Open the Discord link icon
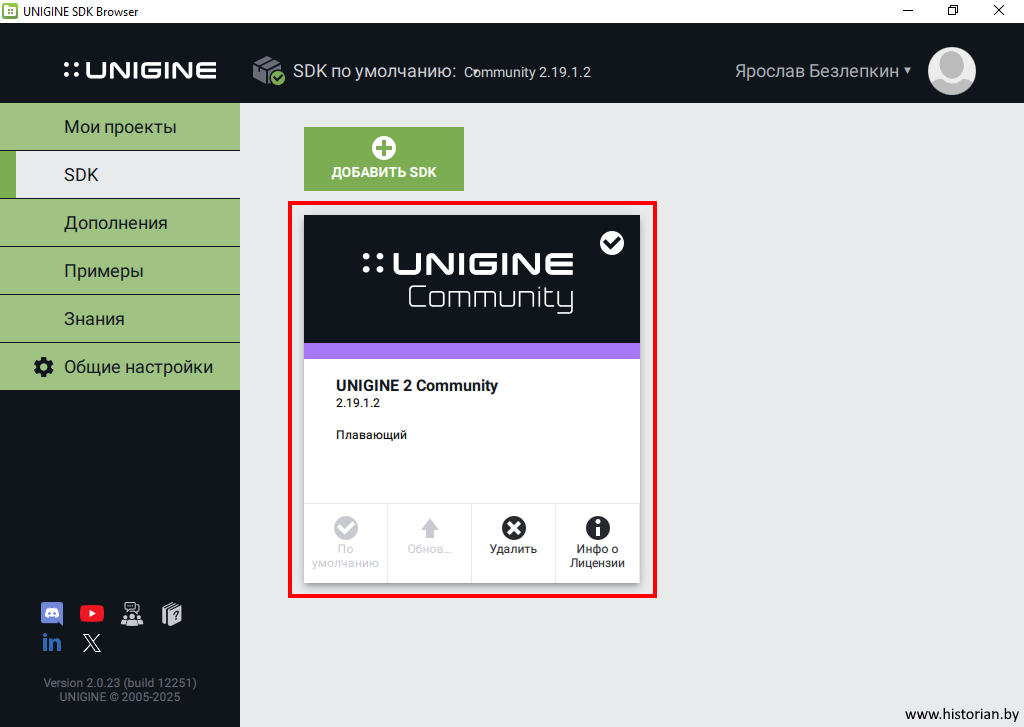Screen dimensions: 1024x727 [52, 613]
